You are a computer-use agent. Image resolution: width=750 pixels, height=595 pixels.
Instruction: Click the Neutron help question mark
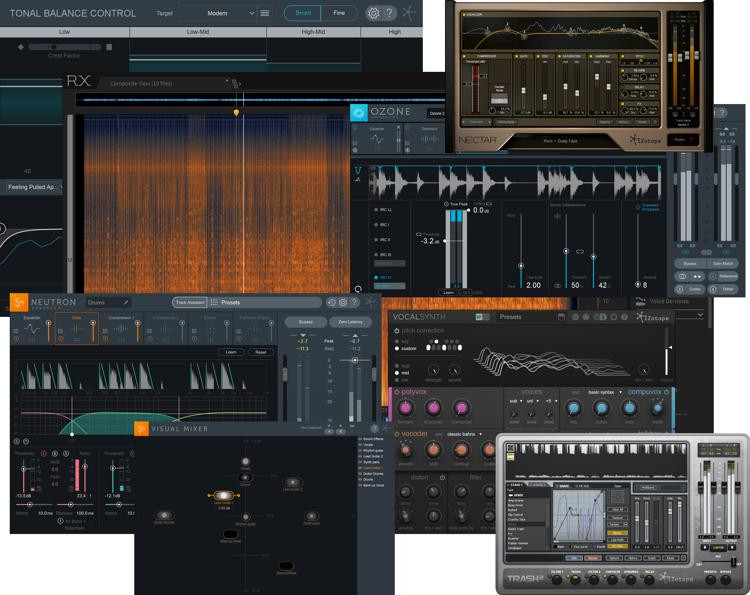pyautogui.click(x=355, y=302)
